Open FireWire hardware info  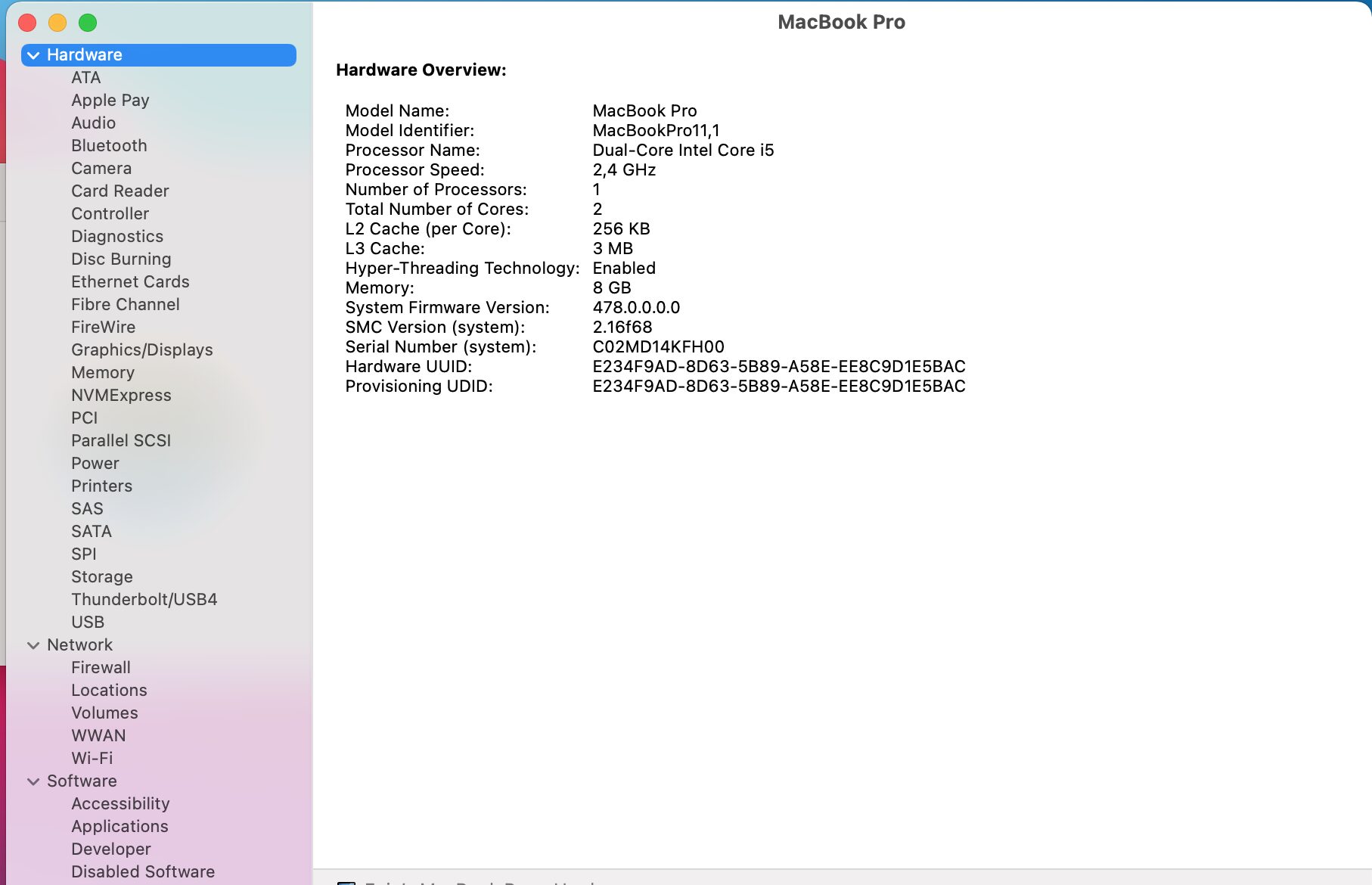[104, 328]
